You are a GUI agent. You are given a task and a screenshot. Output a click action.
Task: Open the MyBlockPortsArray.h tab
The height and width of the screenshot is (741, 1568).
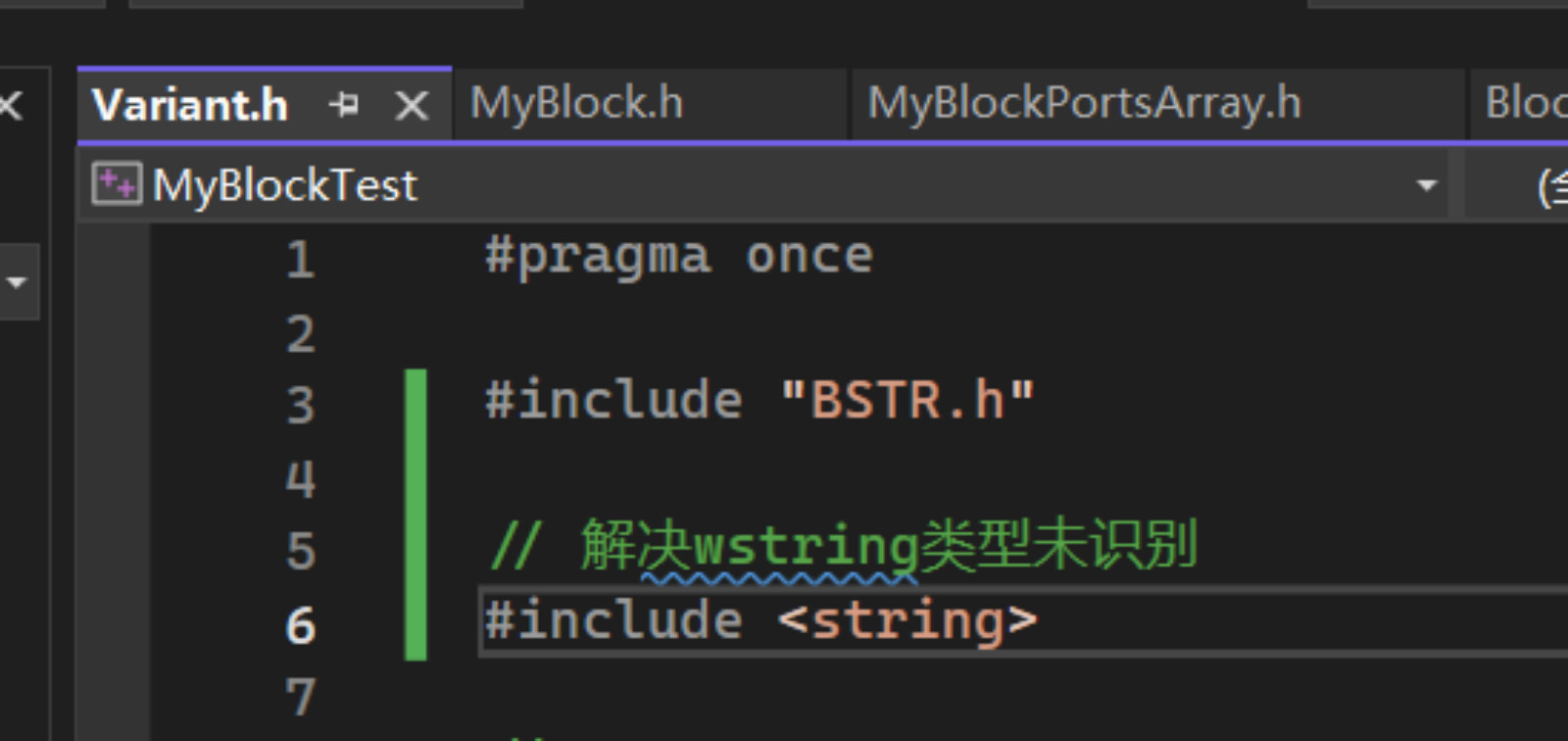tap(1084, 103)
